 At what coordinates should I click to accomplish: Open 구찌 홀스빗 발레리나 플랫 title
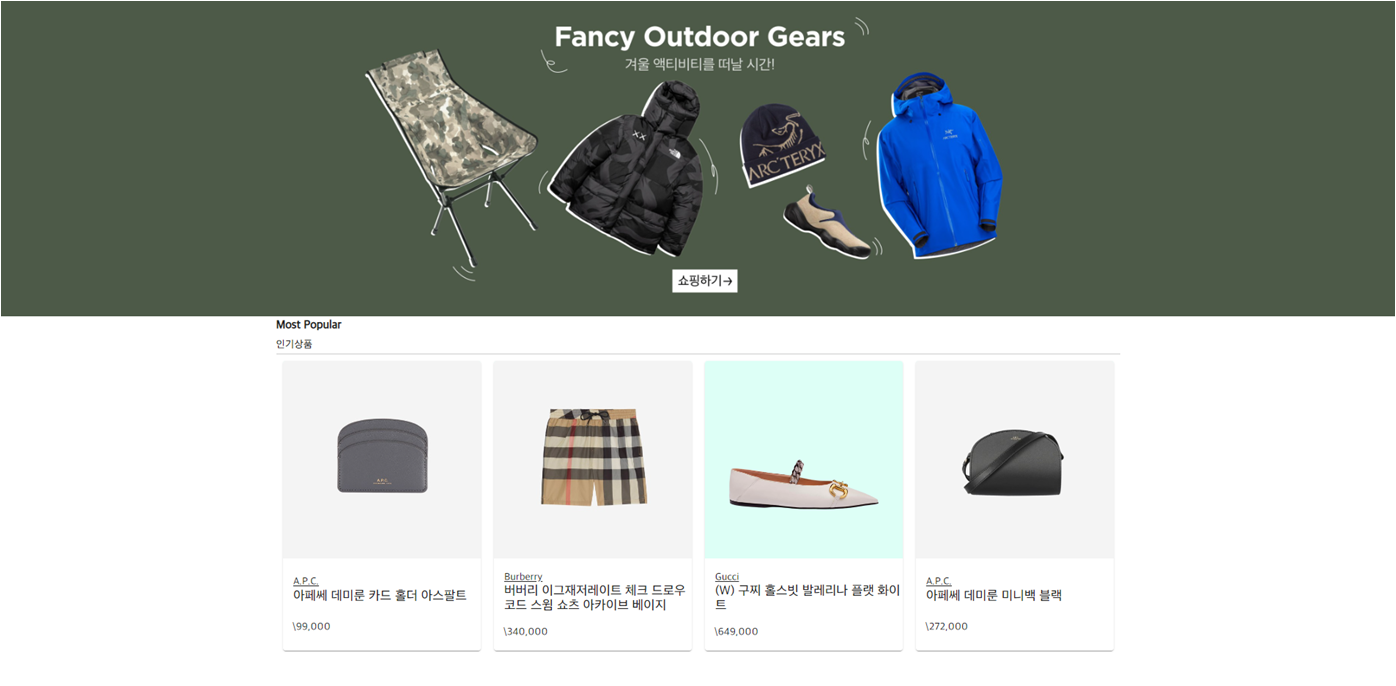(x=807, y=598)
